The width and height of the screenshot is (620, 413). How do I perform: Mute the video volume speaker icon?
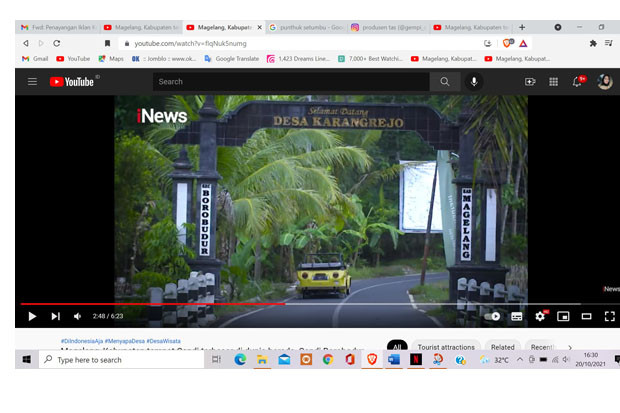78,316
